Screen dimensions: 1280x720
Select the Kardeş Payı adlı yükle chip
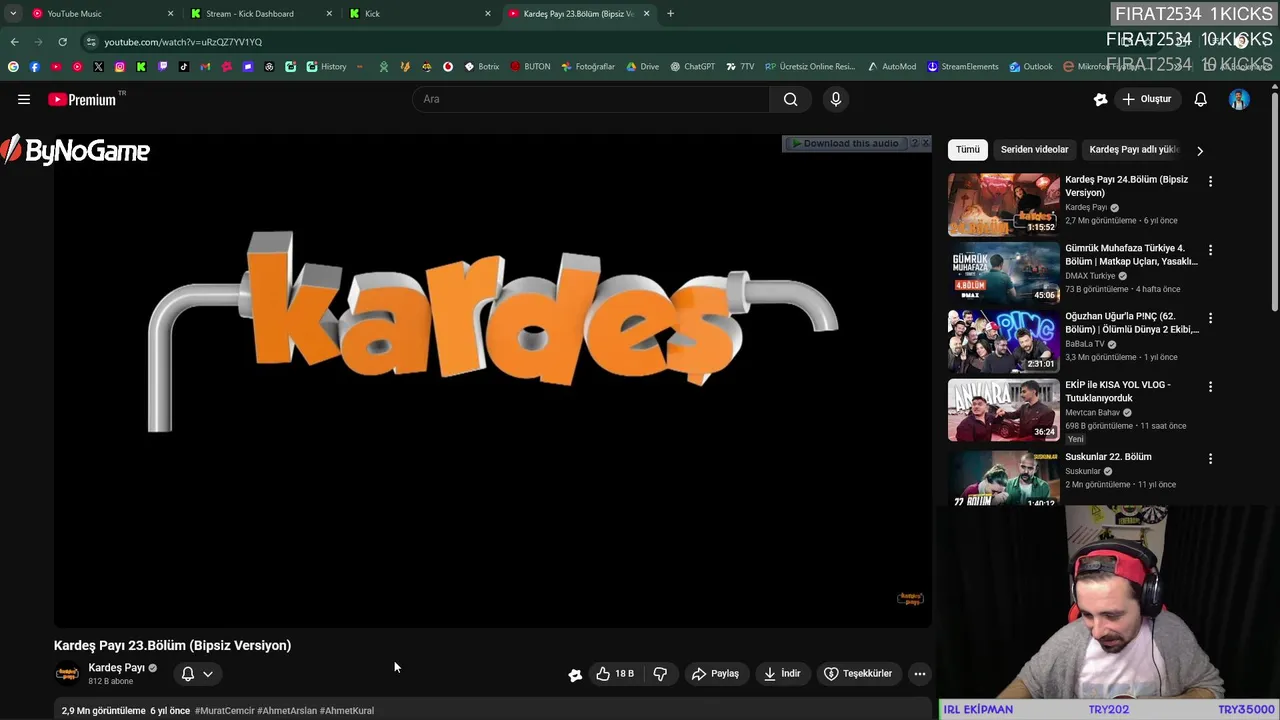pyautogui.click(x=1134, y=149)
